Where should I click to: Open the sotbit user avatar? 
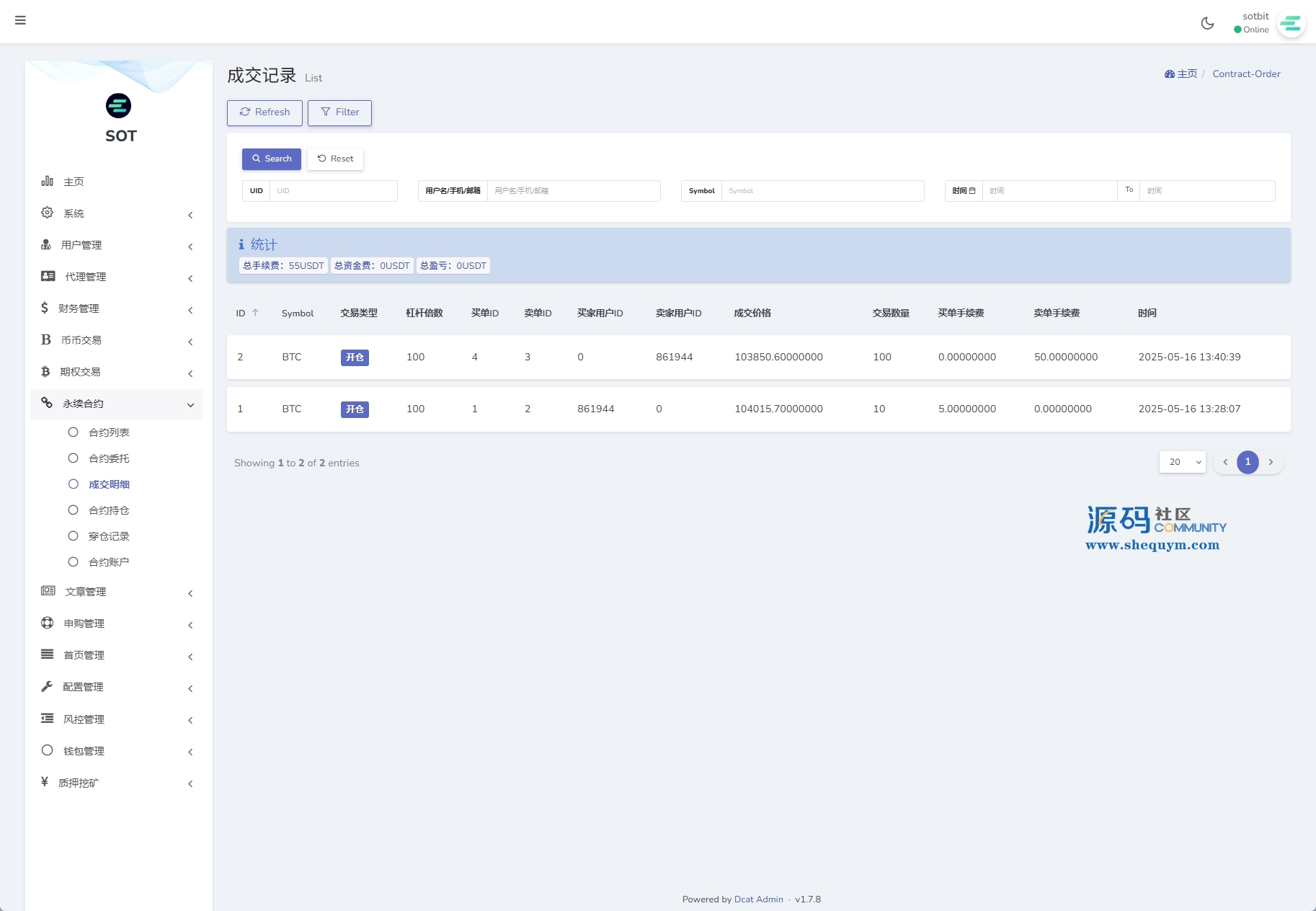1290,24
